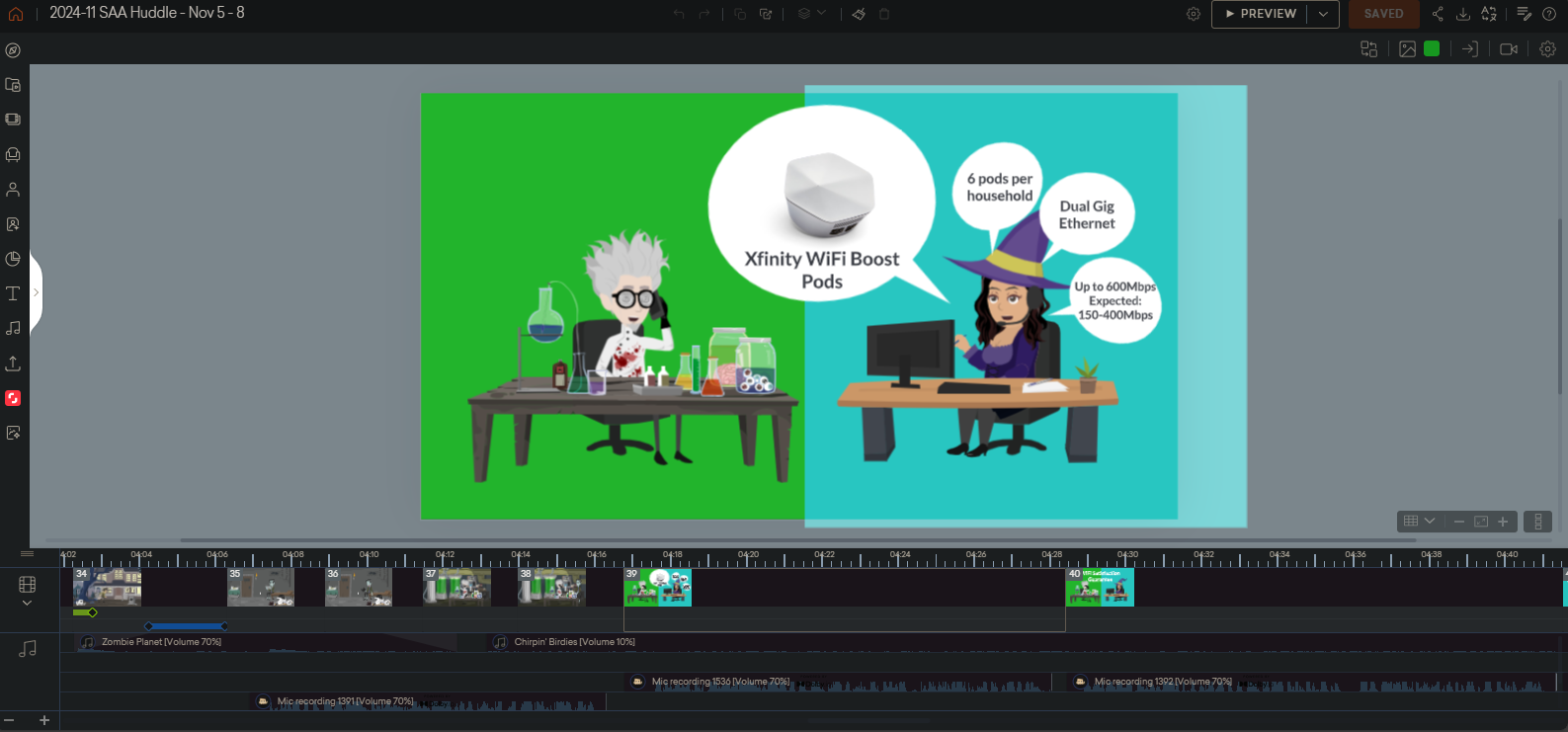Viewport: 1568px width, 732px height.
Task: Click the swap assets icon
Action: tap(1369, 49)
